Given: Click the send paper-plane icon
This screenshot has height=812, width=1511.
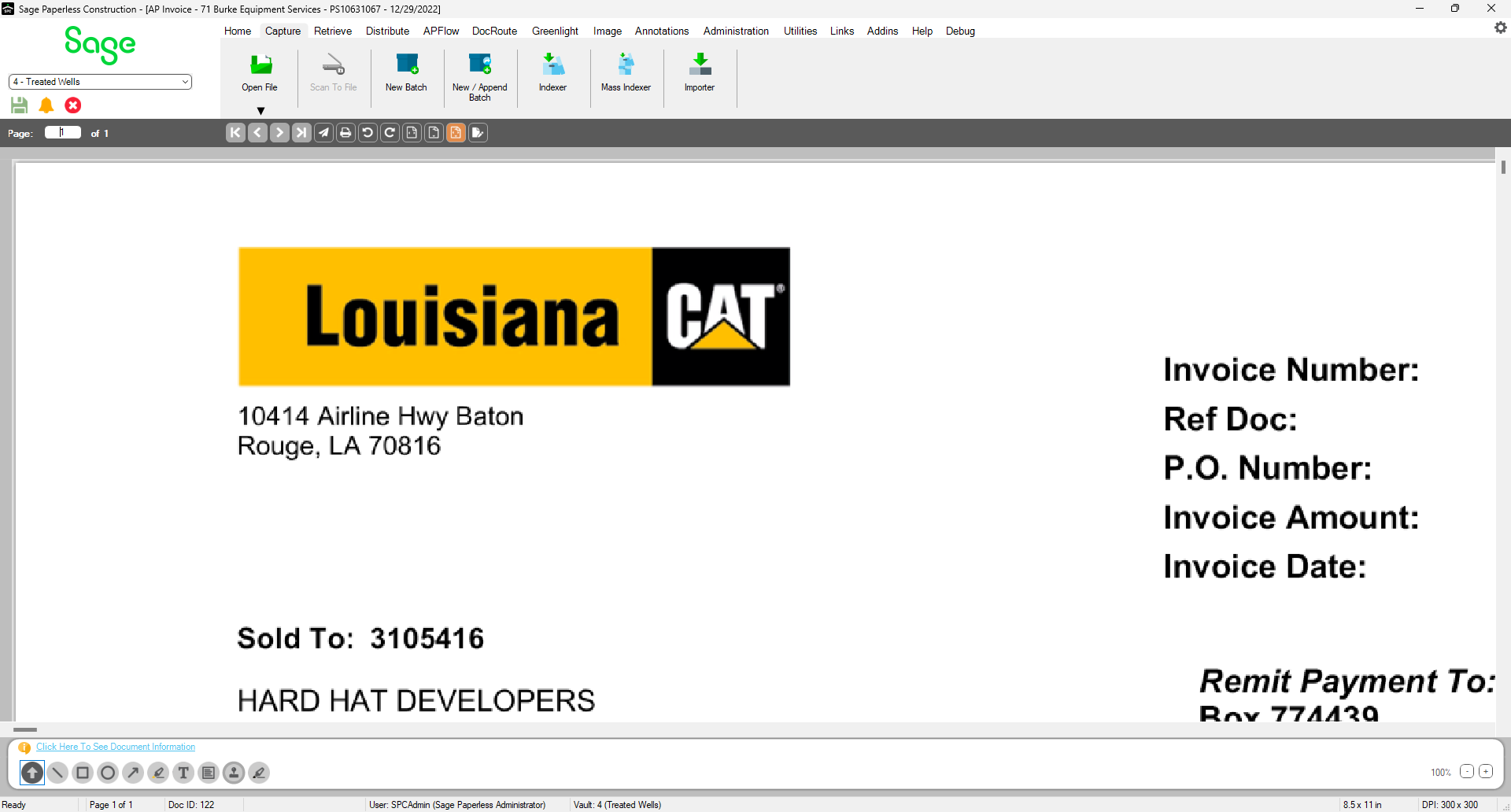Looking at the screenshot, I should click(x=323, y=133).
